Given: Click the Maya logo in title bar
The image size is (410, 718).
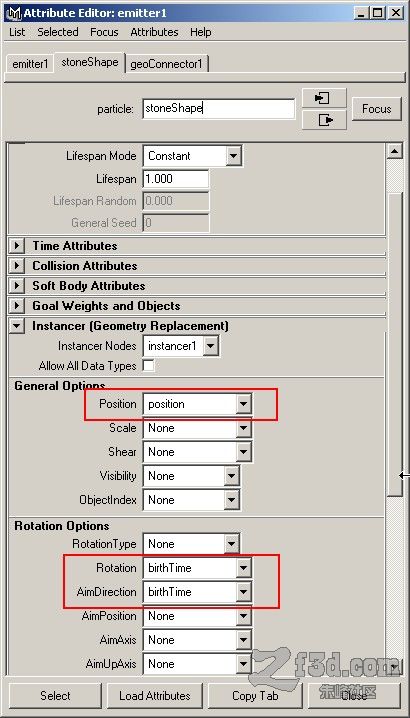Looking at the screenshot, I should [14, 13].
